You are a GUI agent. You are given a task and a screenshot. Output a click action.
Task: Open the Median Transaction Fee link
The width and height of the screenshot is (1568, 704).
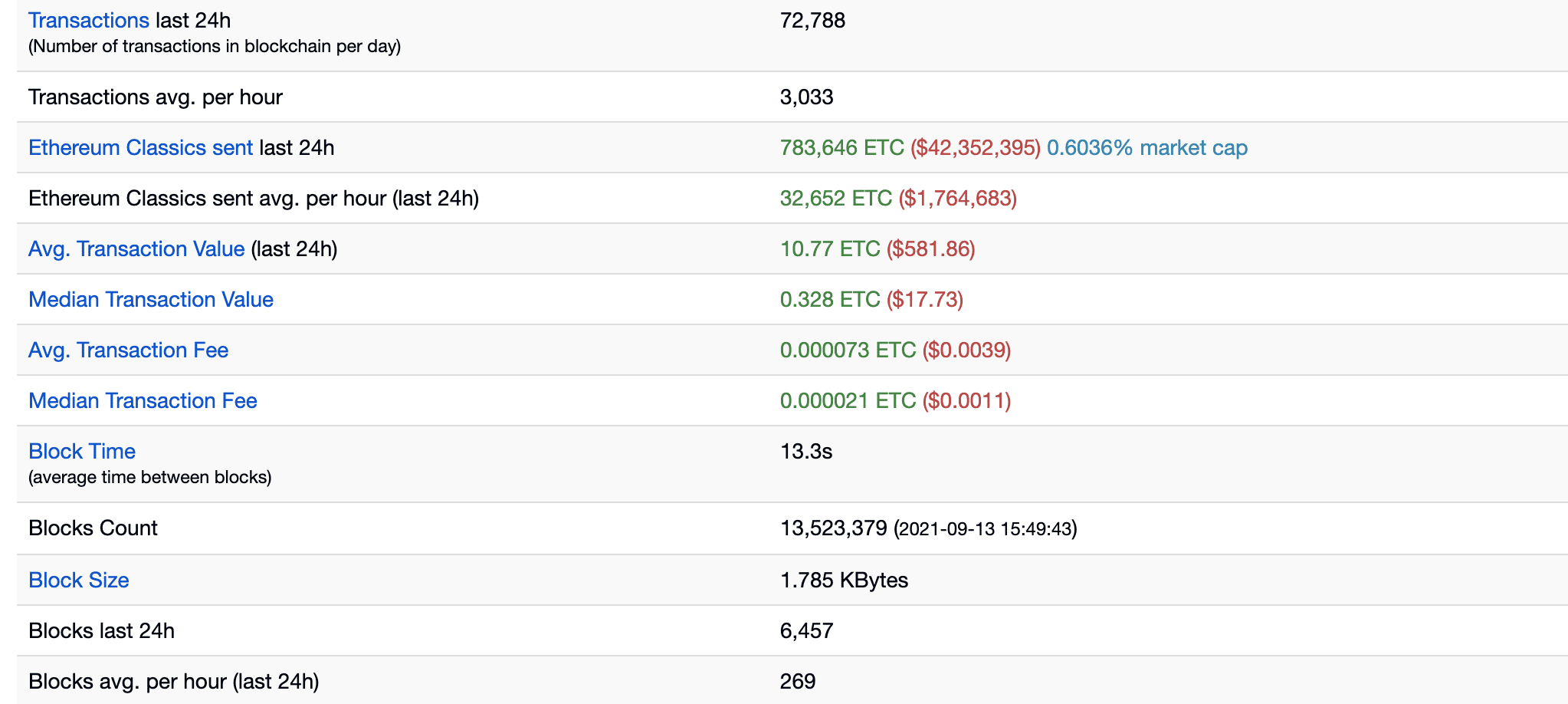143,400
